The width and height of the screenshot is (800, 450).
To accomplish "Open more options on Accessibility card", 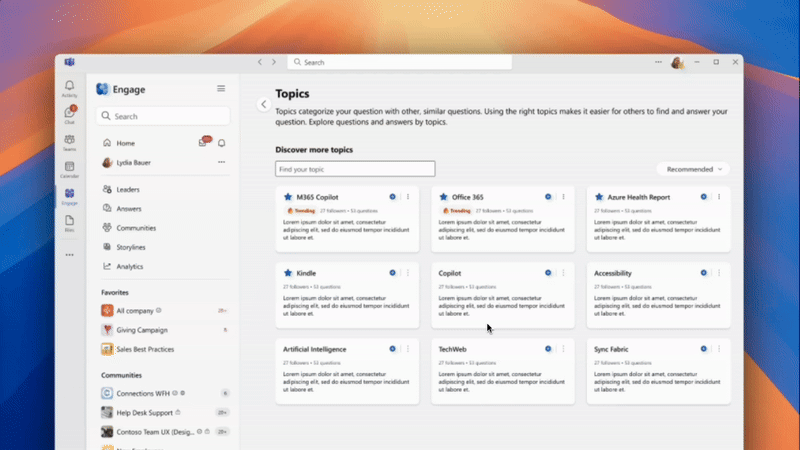I will 719,273.
